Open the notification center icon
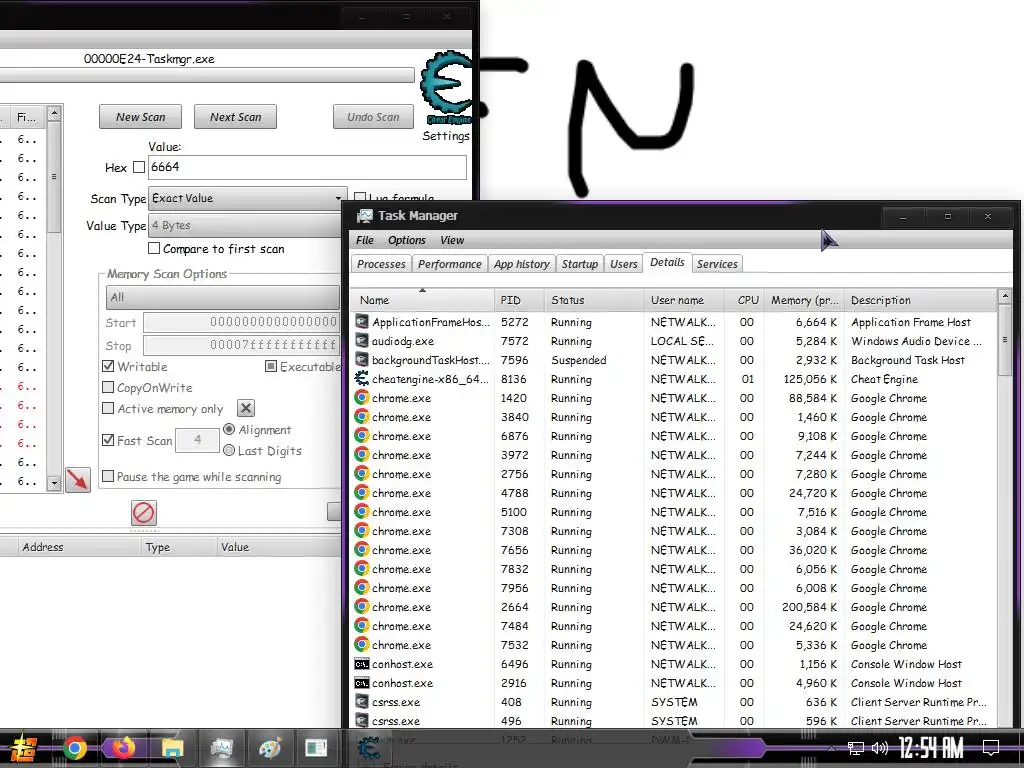This screenshot has height=768, width=1024. tap(991, 748)
